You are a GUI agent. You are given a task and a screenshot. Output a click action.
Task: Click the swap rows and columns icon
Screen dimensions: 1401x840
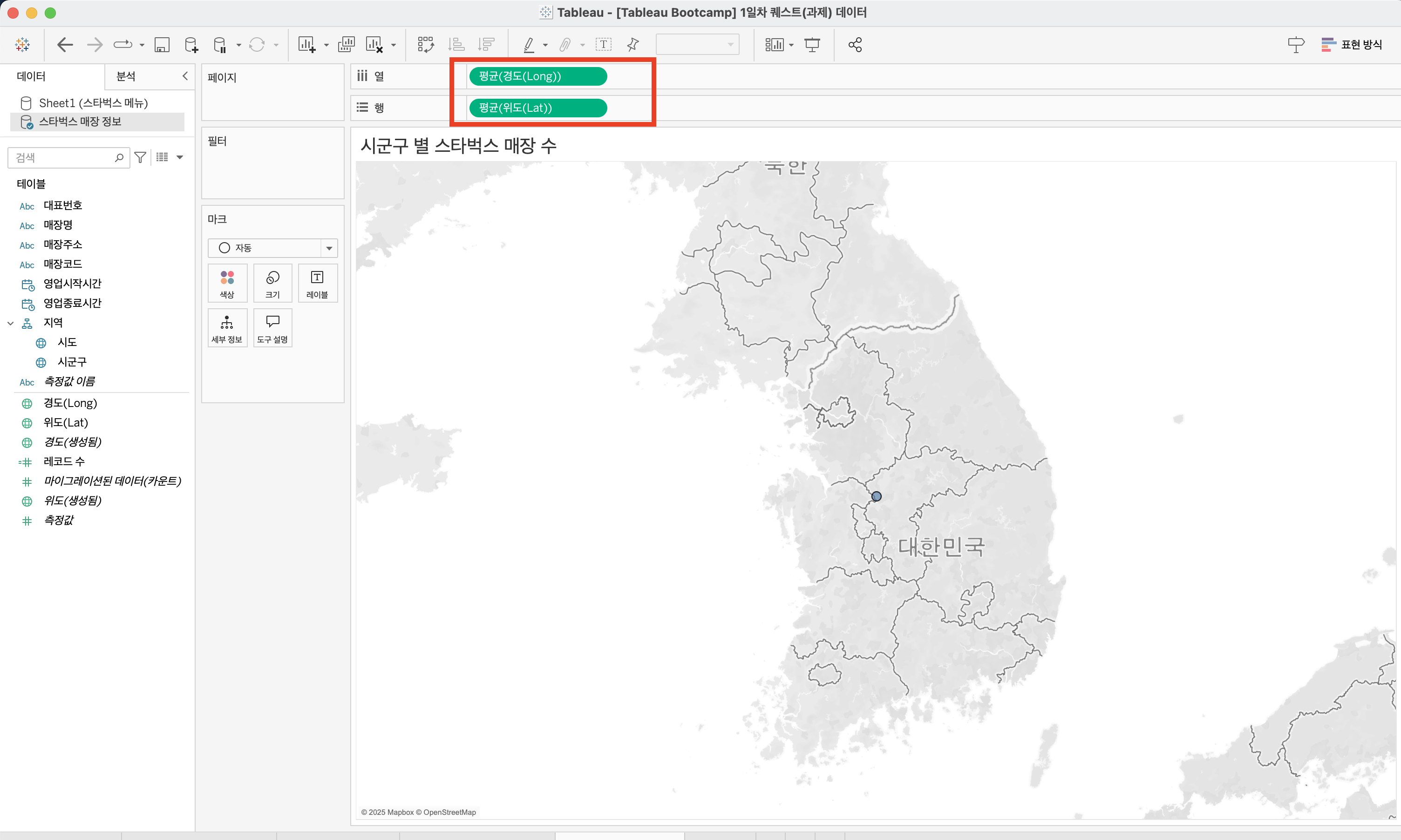click(x=425, y=45)
